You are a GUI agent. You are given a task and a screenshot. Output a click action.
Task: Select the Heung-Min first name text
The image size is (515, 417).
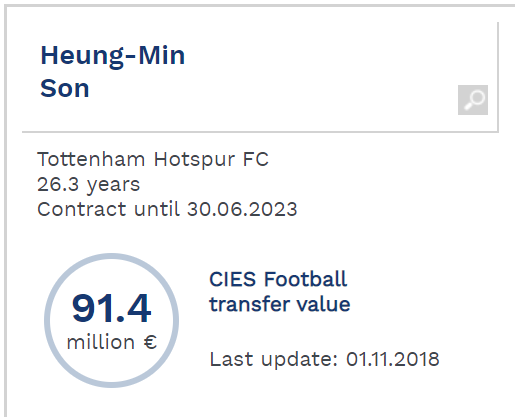point(113,56)
